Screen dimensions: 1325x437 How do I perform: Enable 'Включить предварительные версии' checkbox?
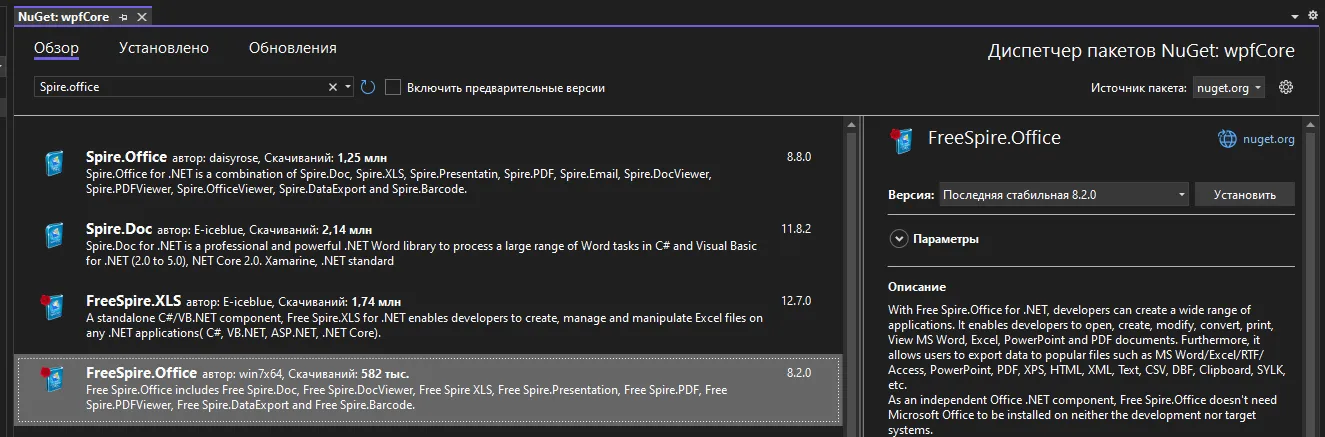pos(393,87)
